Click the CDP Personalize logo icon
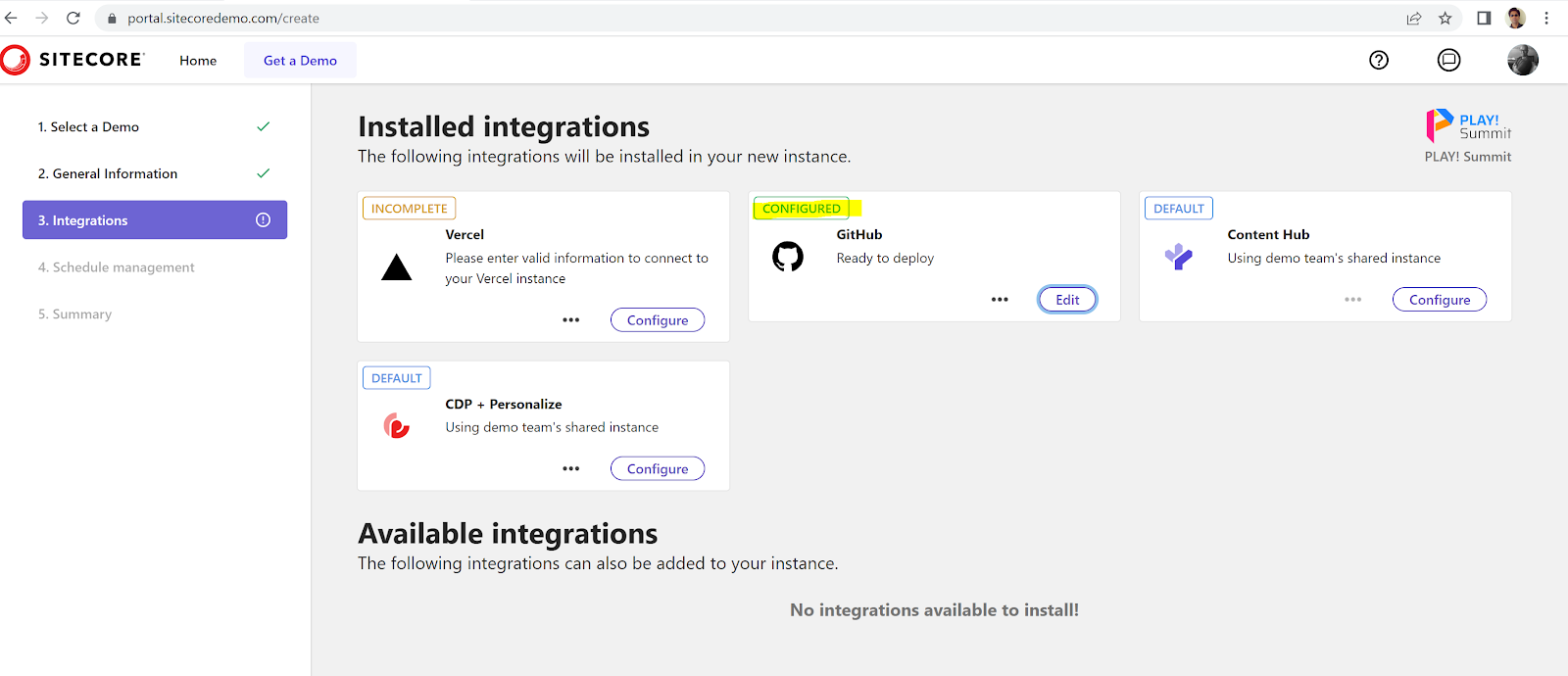 pos(396,426)
